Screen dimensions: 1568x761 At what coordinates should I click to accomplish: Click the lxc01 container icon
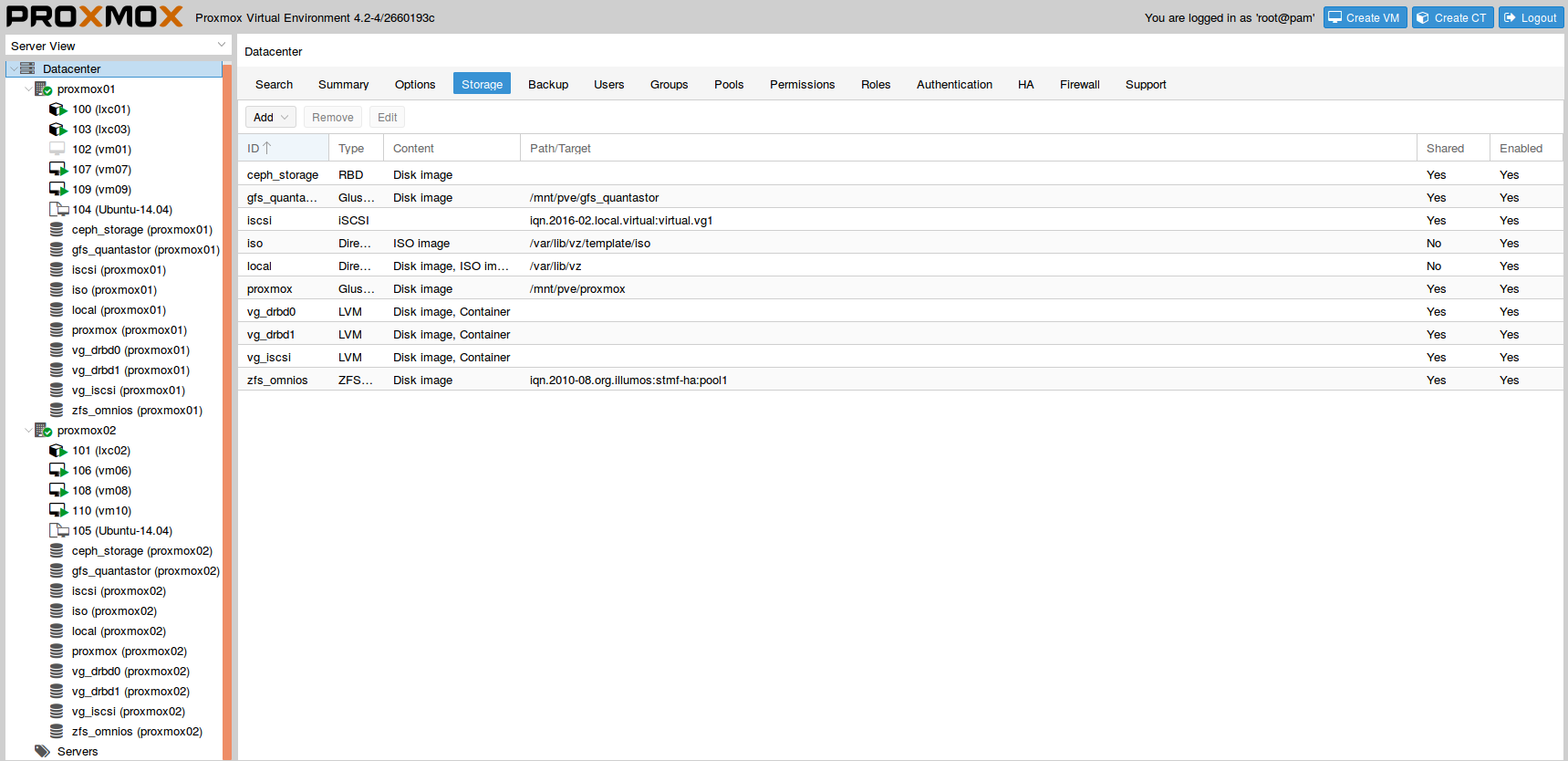(x=57, y=109)
